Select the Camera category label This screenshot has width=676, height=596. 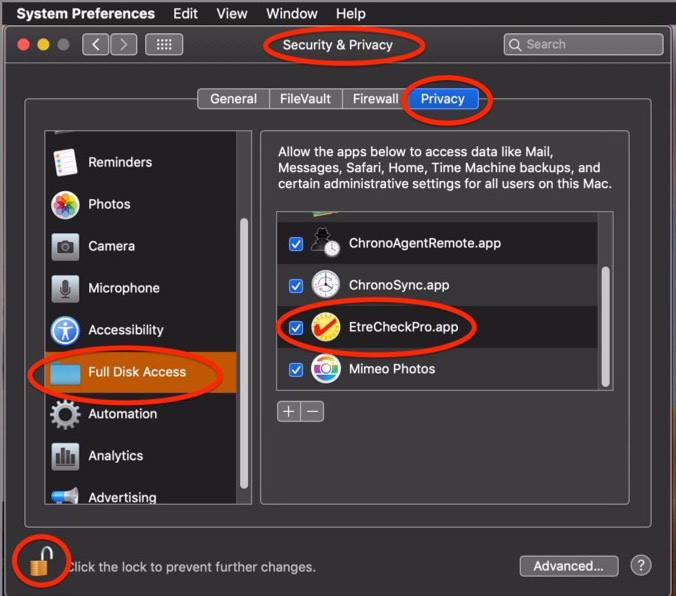112,246
